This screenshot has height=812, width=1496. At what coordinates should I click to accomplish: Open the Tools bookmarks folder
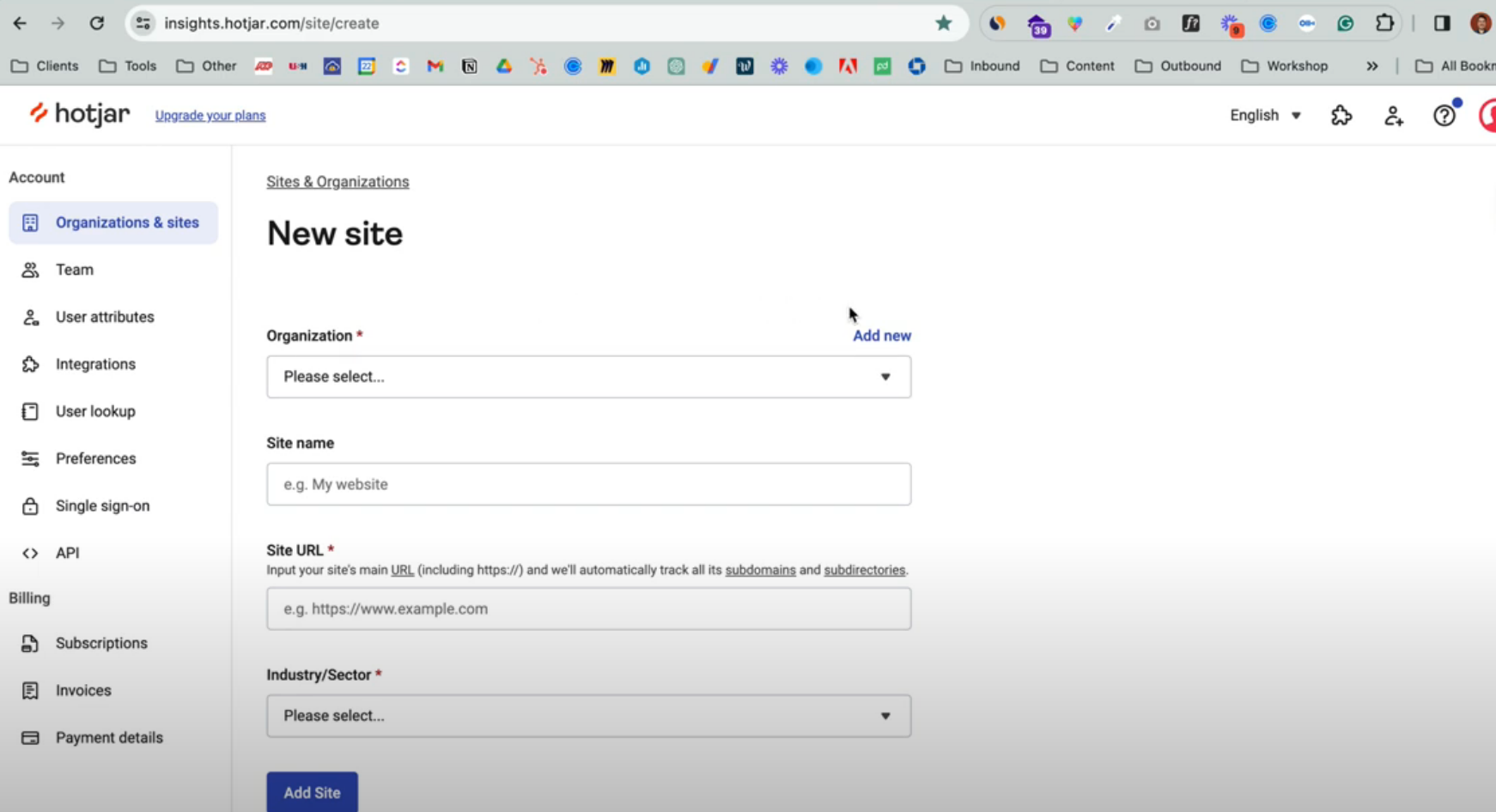pyautogui.click(x=127, y=66)
